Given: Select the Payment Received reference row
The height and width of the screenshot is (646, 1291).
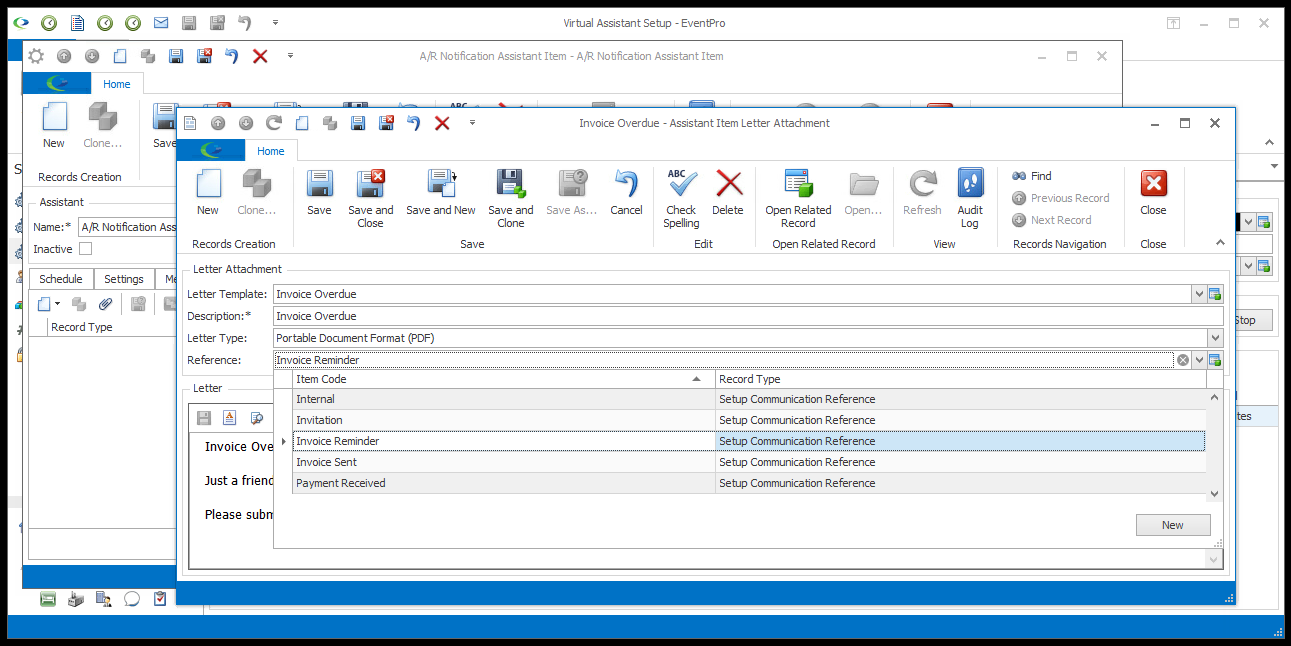Looking at the screenshot, I should (749, 483).
